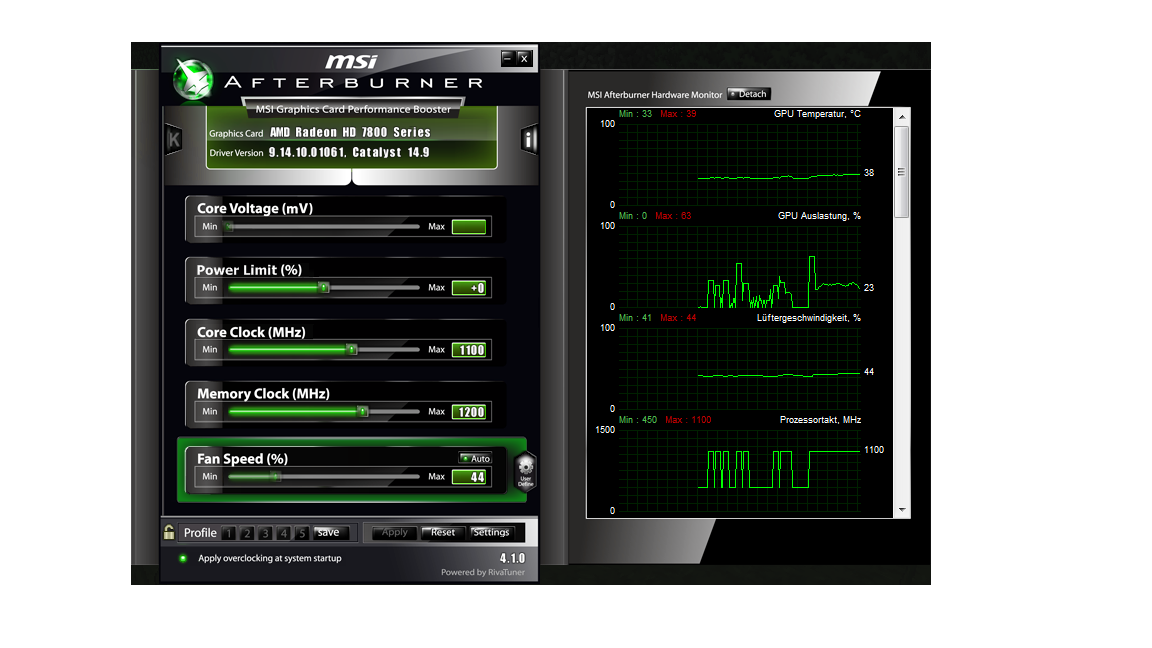Screen dimensions: 1152x648
Task: Select profile slot 4
Action: [284, 533]
